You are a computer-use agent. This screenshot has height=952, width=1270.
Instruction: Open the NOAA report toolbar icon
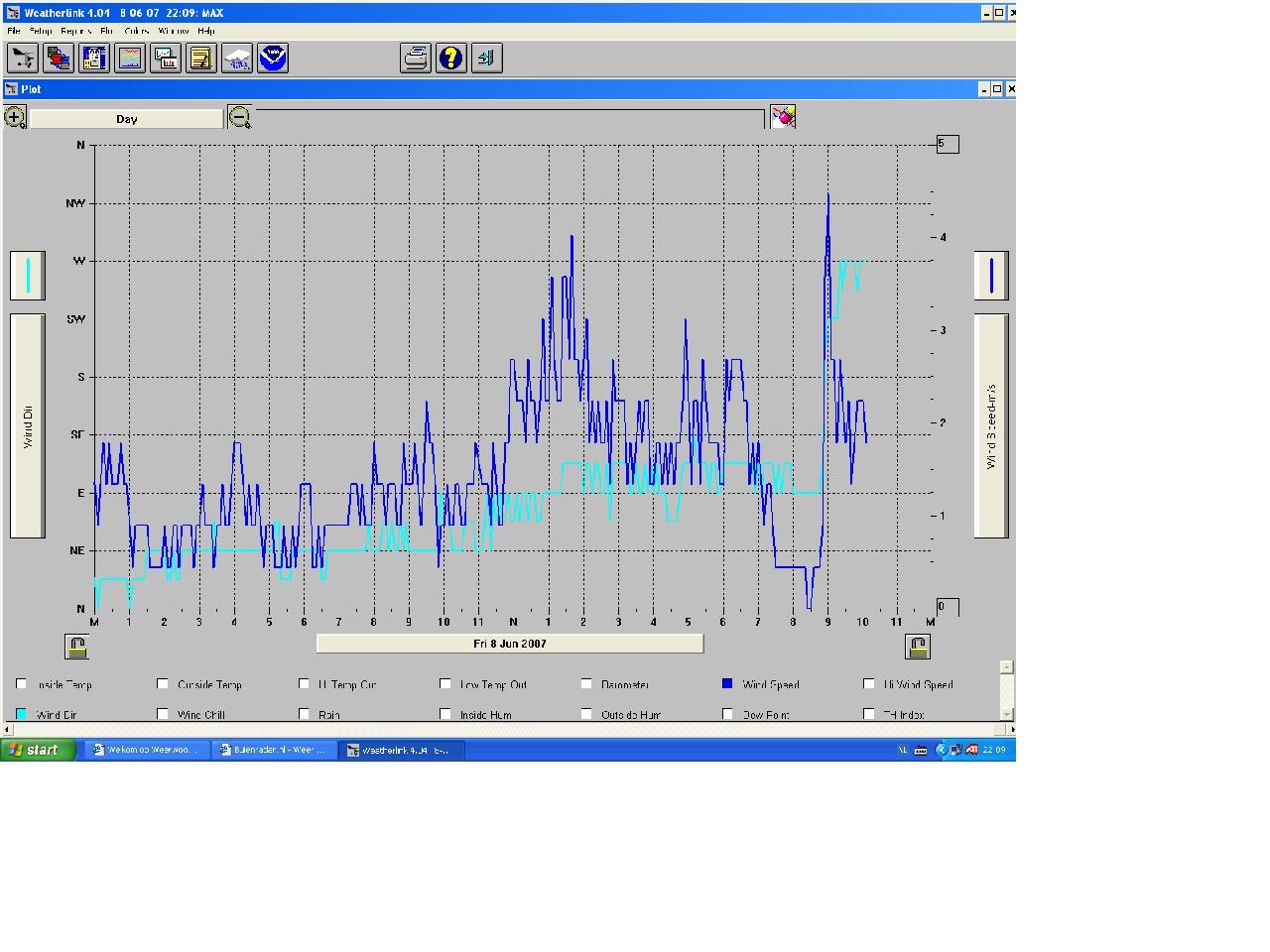pos(273,58)
